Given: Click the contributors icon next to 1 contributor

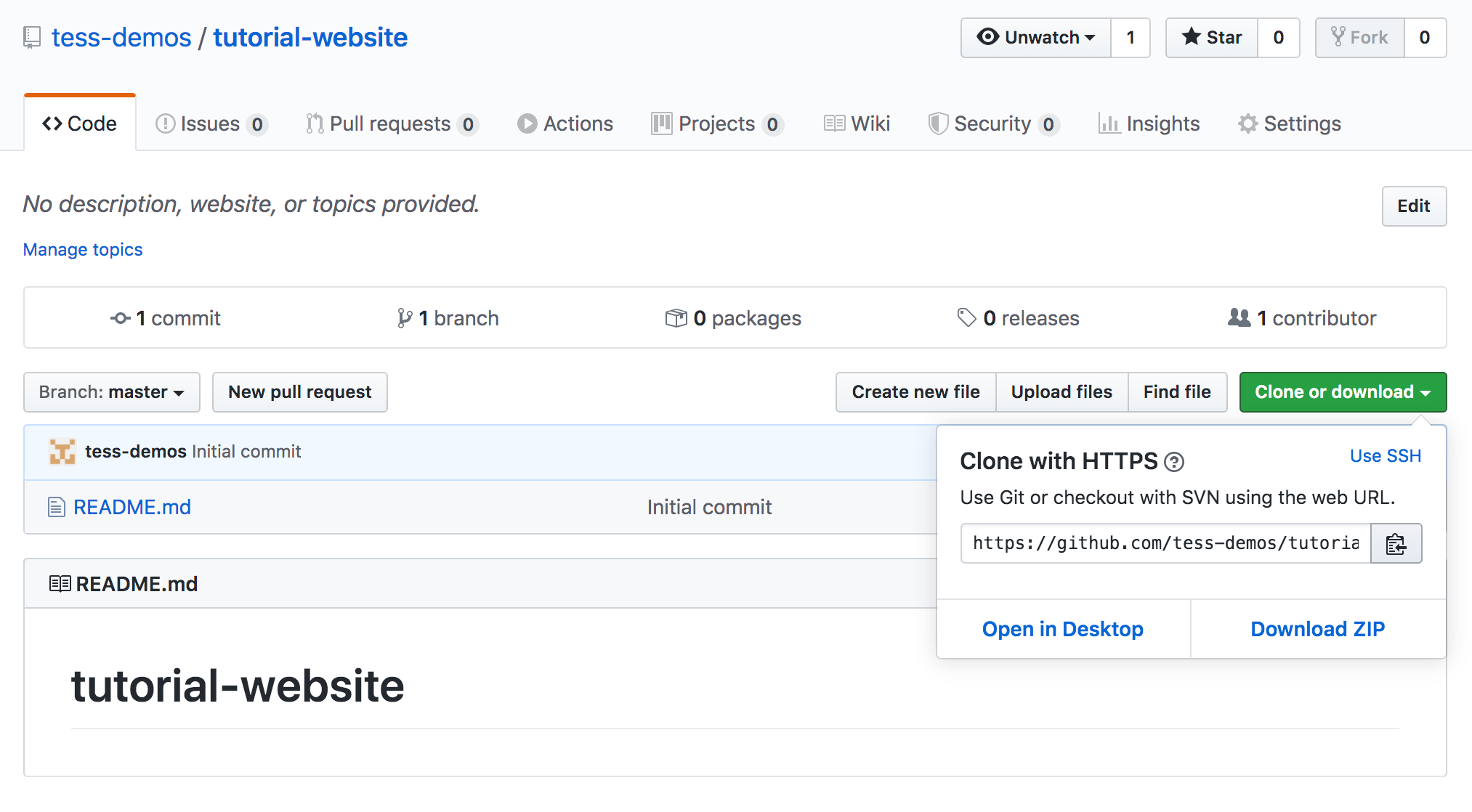Looking at the screenshot, I should [x=1240, y=317].
